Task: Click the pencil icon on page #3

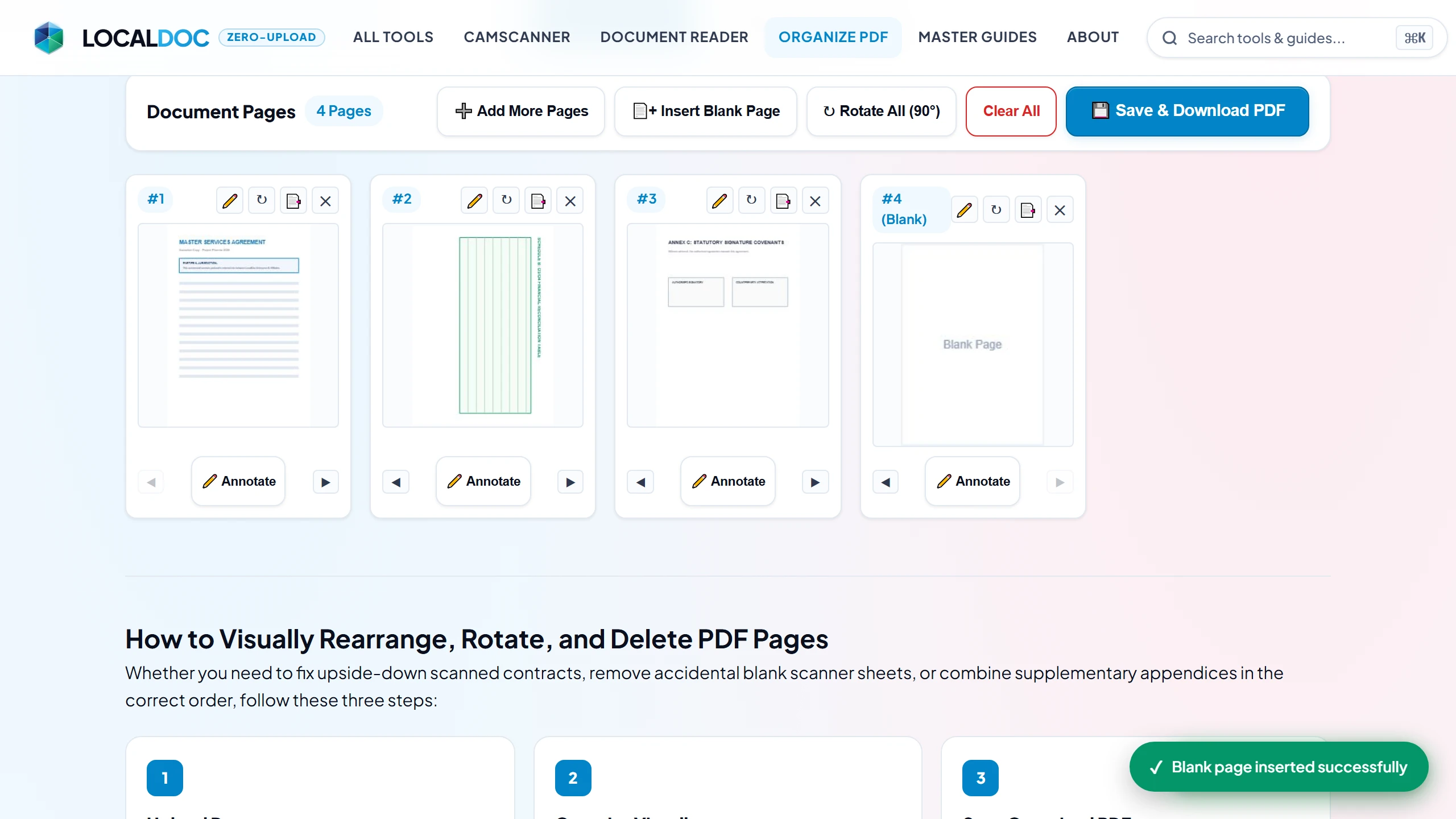Action: pos(719,200)
